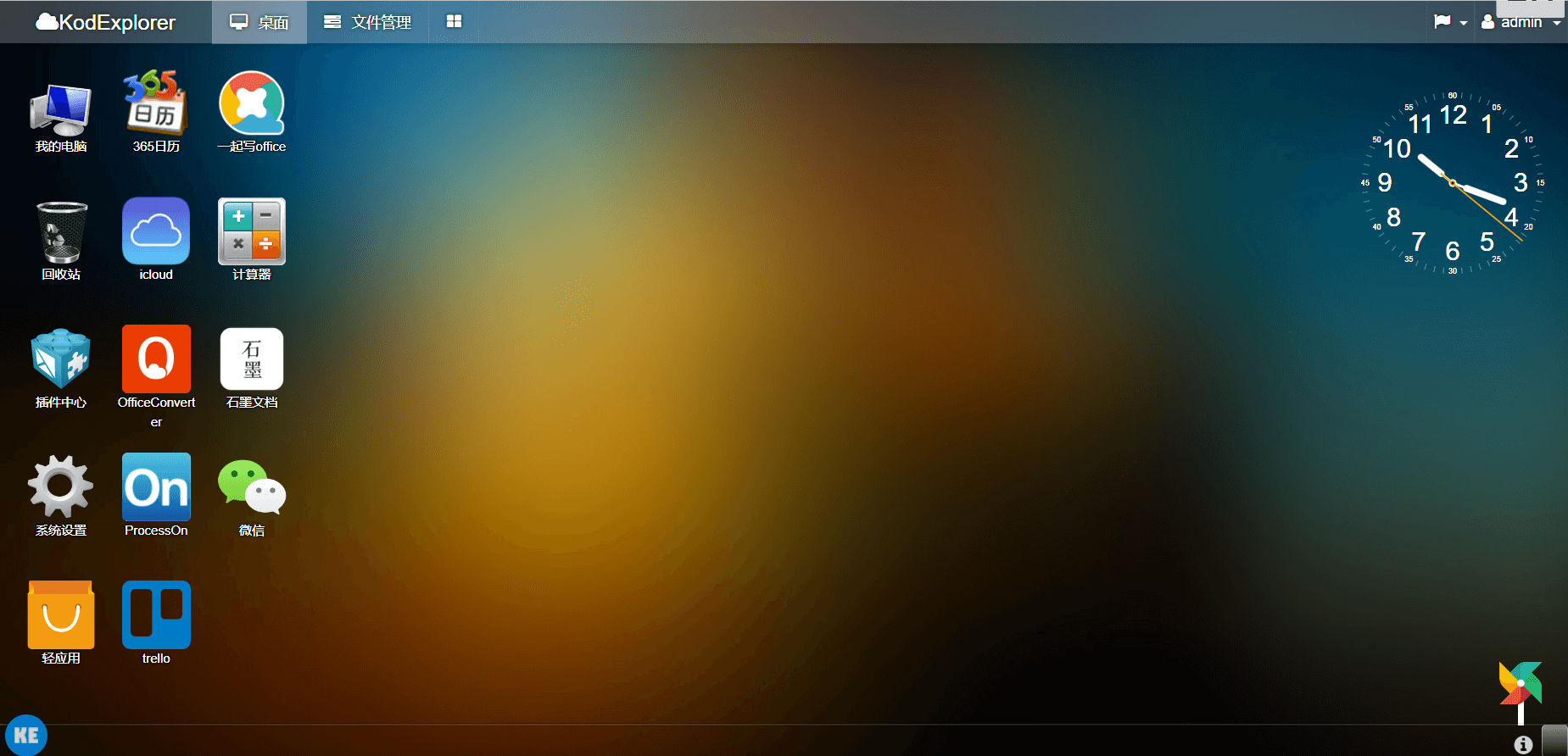
Task: Switch to the 文件管理 tab
Action: [368, 22]
